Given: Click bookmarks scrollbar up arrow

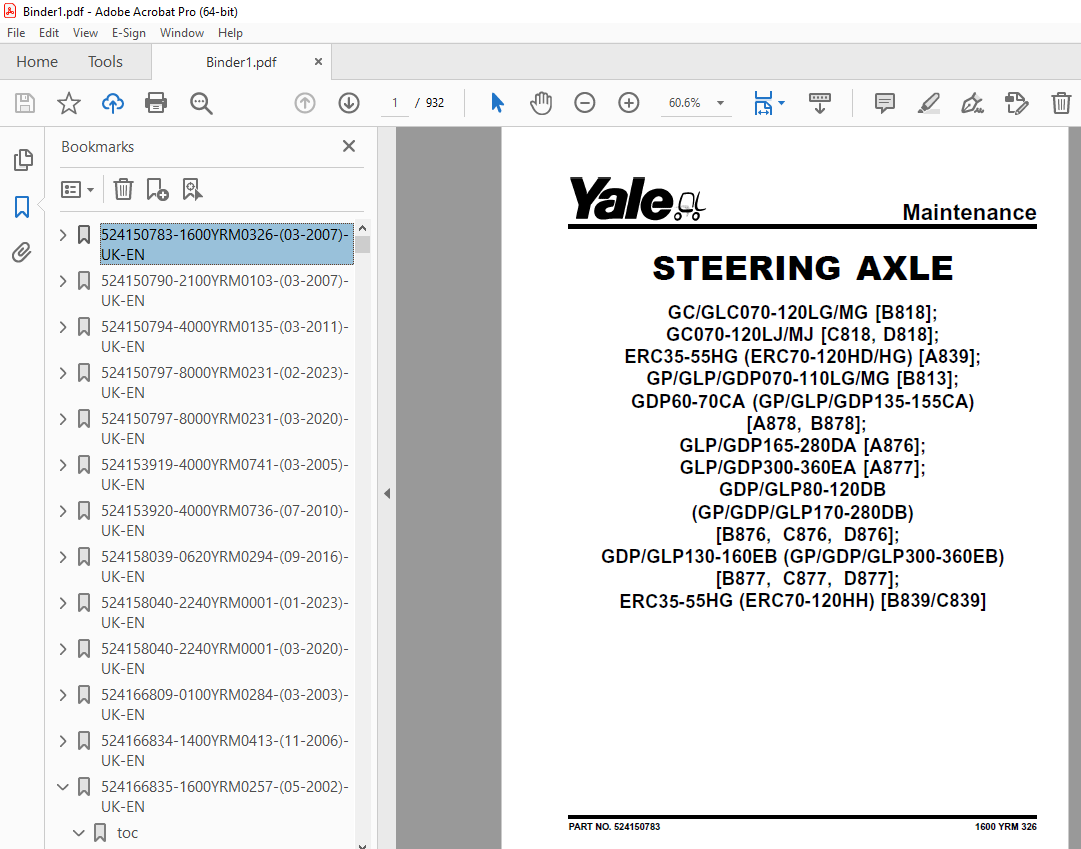Looking at the screenshot, I should 363,228.
